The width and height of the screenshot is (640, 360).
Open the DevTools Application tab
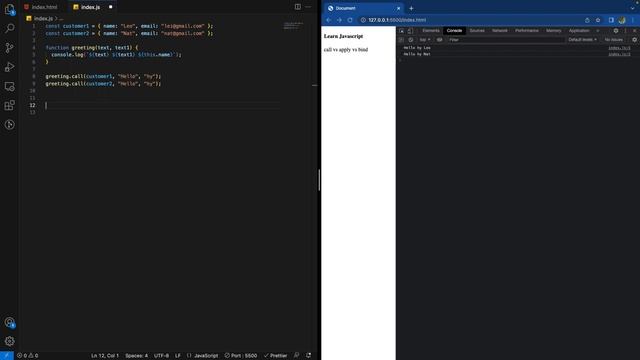(579, 31)
